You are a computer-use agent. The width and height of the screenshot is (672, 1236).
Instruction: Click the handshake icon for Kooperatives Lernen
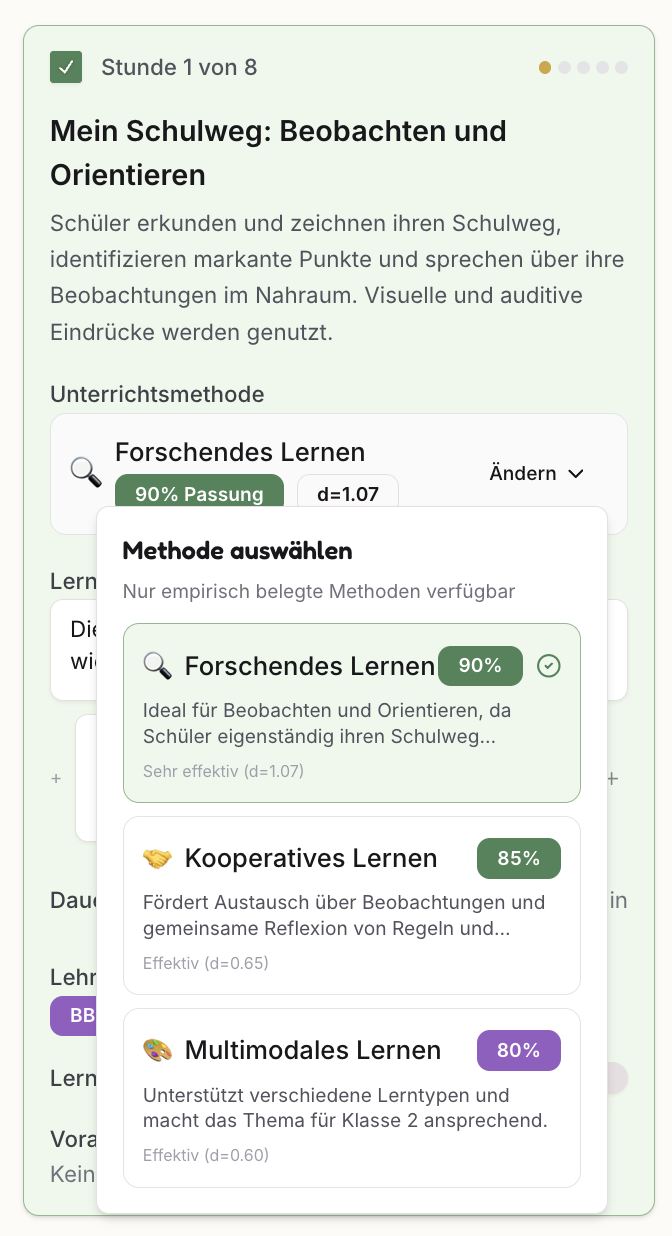[157, 858]
